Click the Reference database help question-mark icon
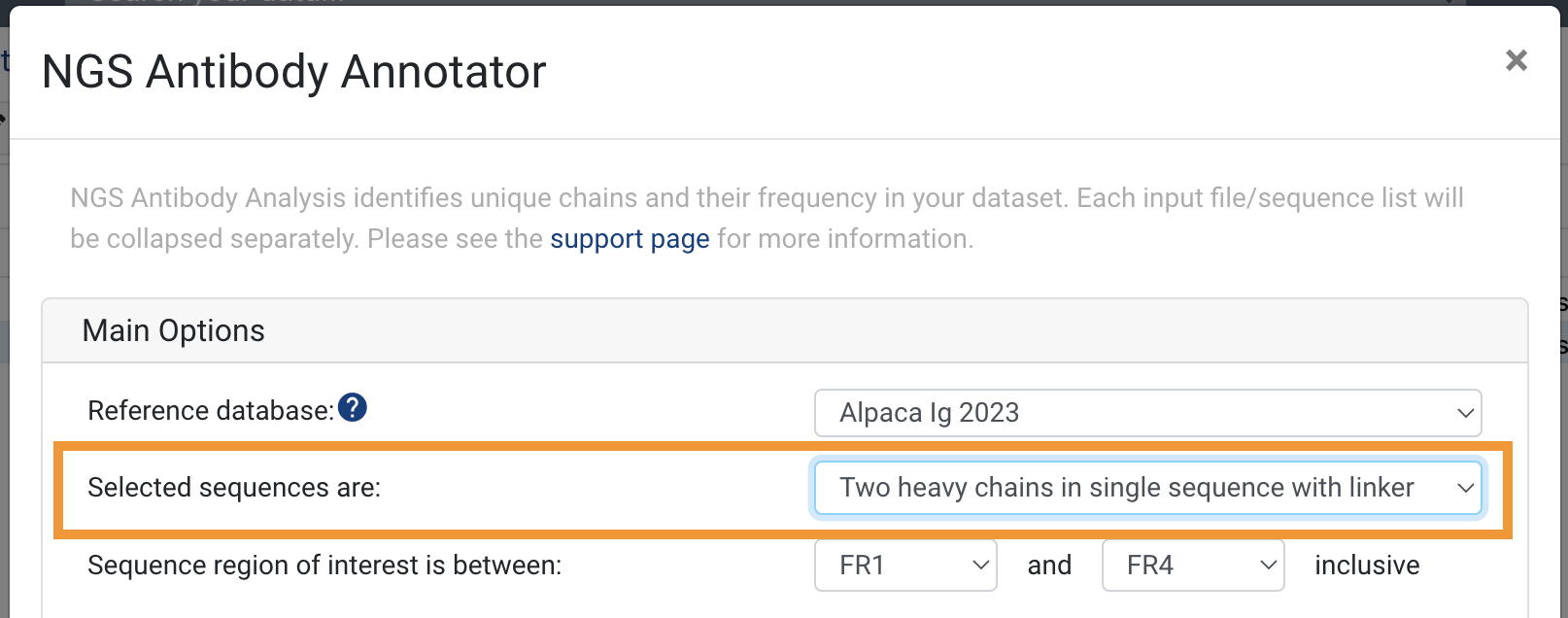The width and height of the screenshot is (1568, 618). pos(353,408)
